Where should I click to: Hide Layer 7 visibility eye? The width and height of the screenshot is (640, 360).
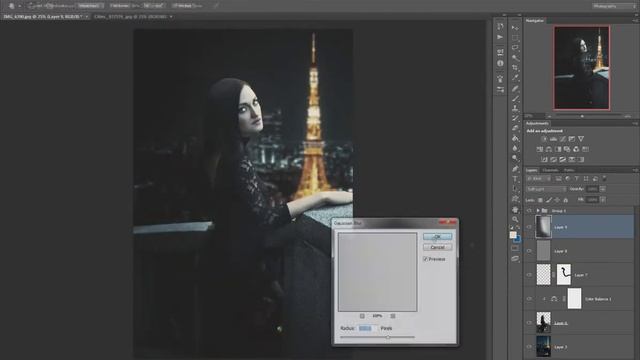pos(529,275)
